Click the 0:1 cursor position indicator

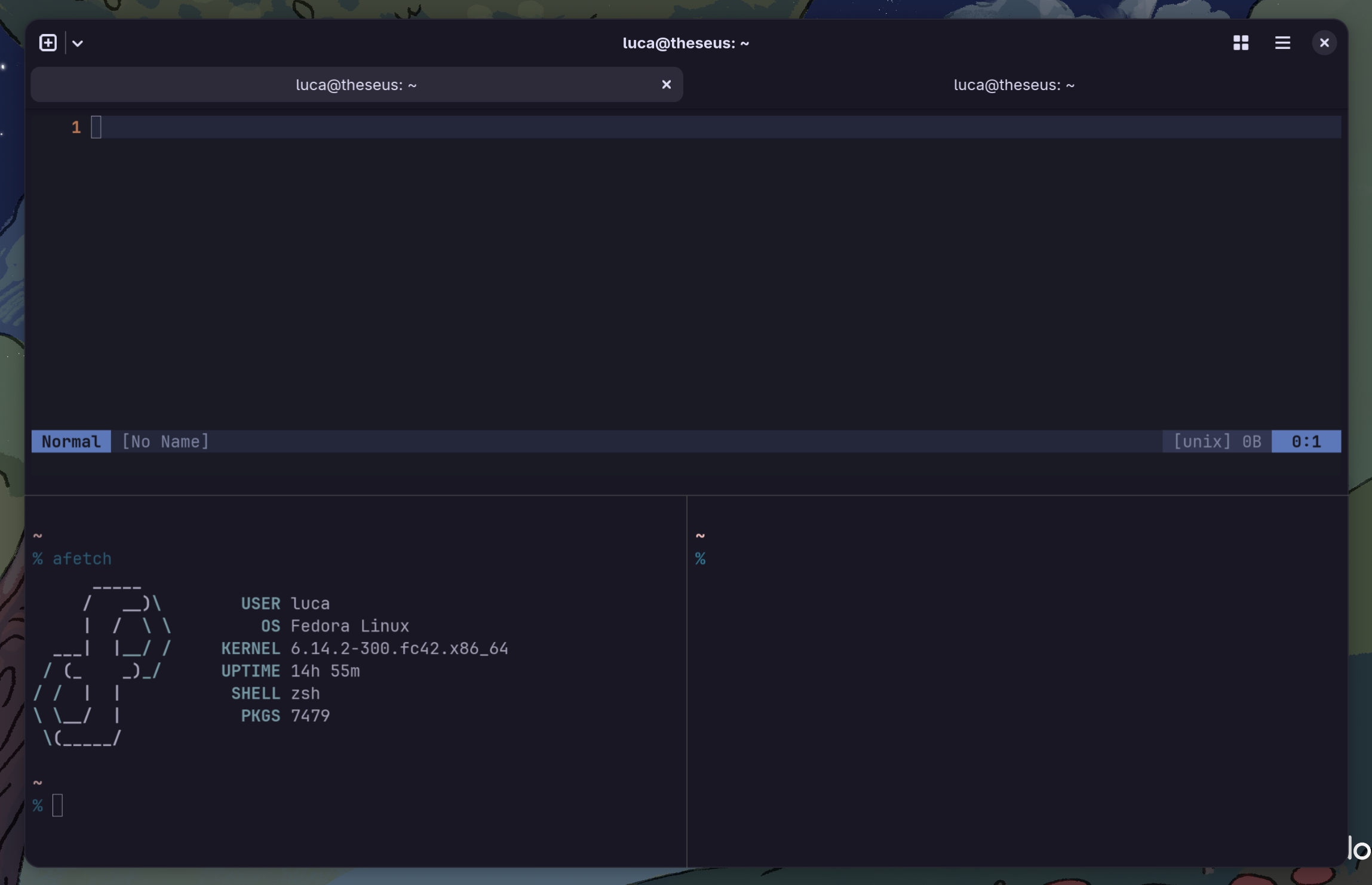[1306, 441]
